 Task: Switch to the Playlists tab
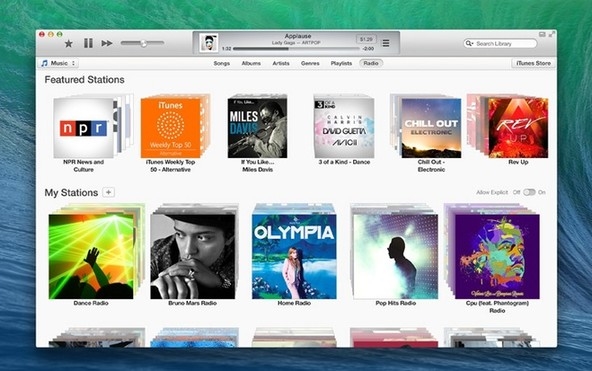[341, 63]
